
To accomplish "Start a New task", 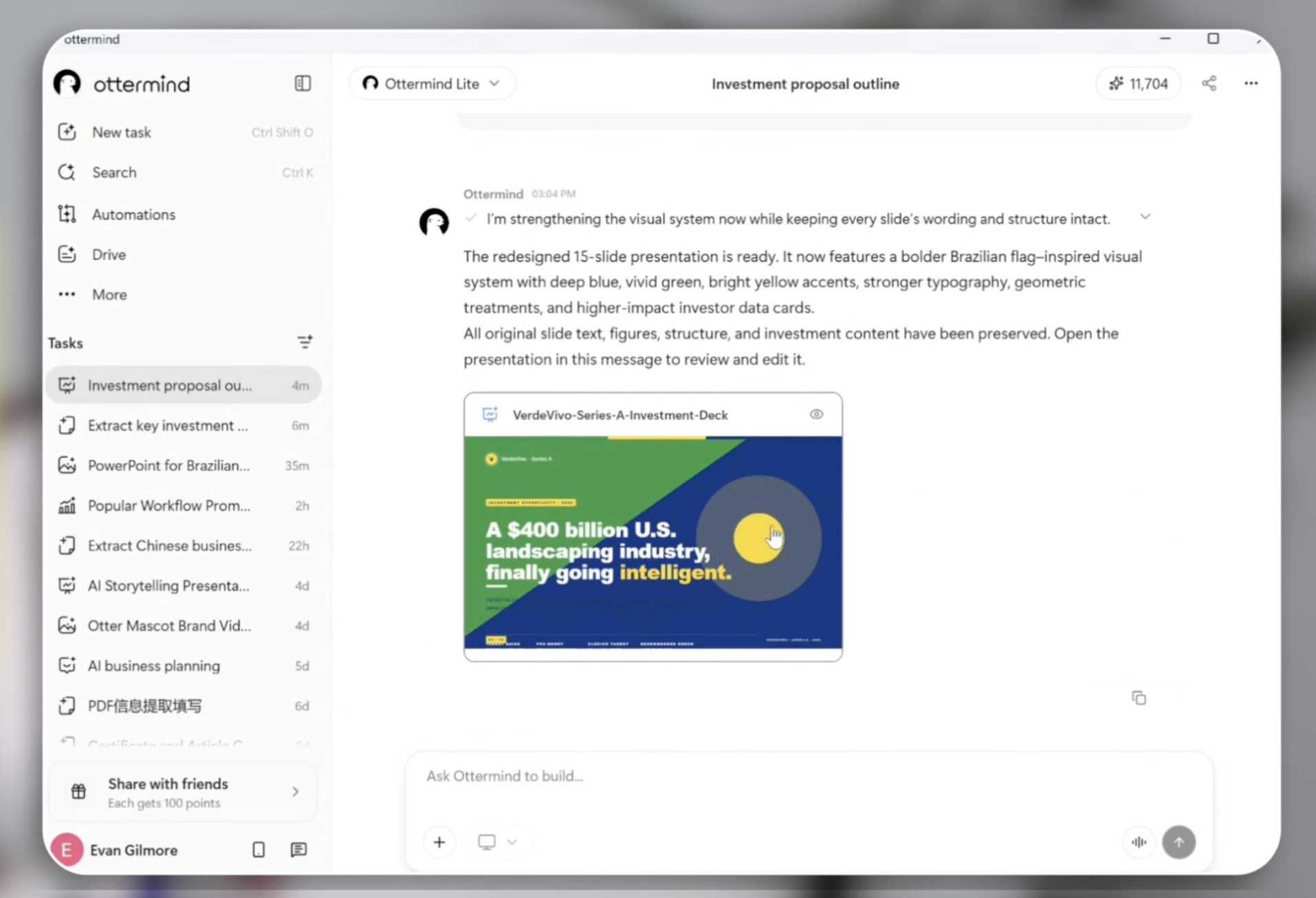I will pos(184,132).
